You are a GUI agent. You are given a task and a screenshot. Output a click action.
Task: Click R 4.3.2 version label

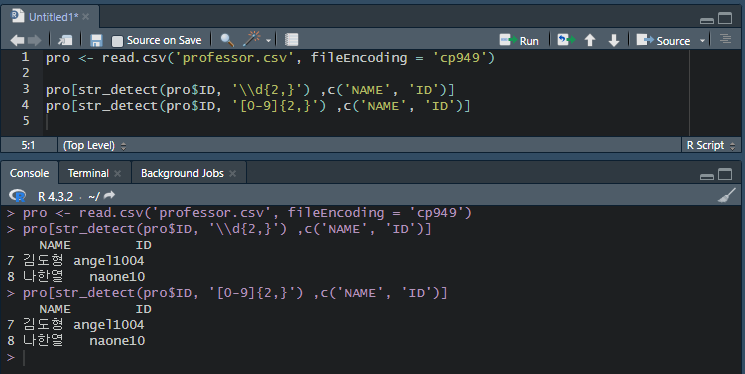coord(55,196)
